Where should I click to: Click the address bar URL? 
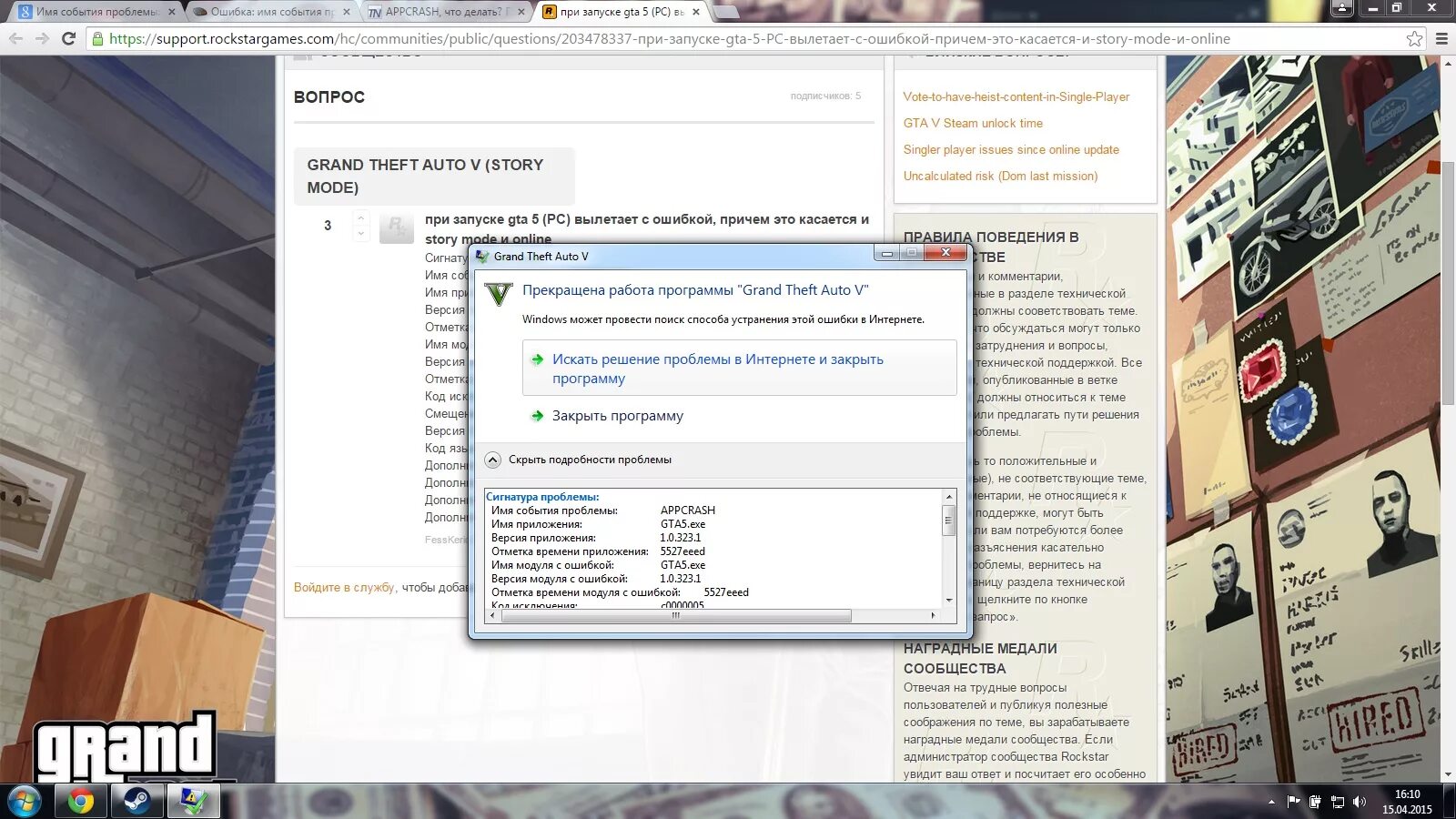[x=669, y=38]
